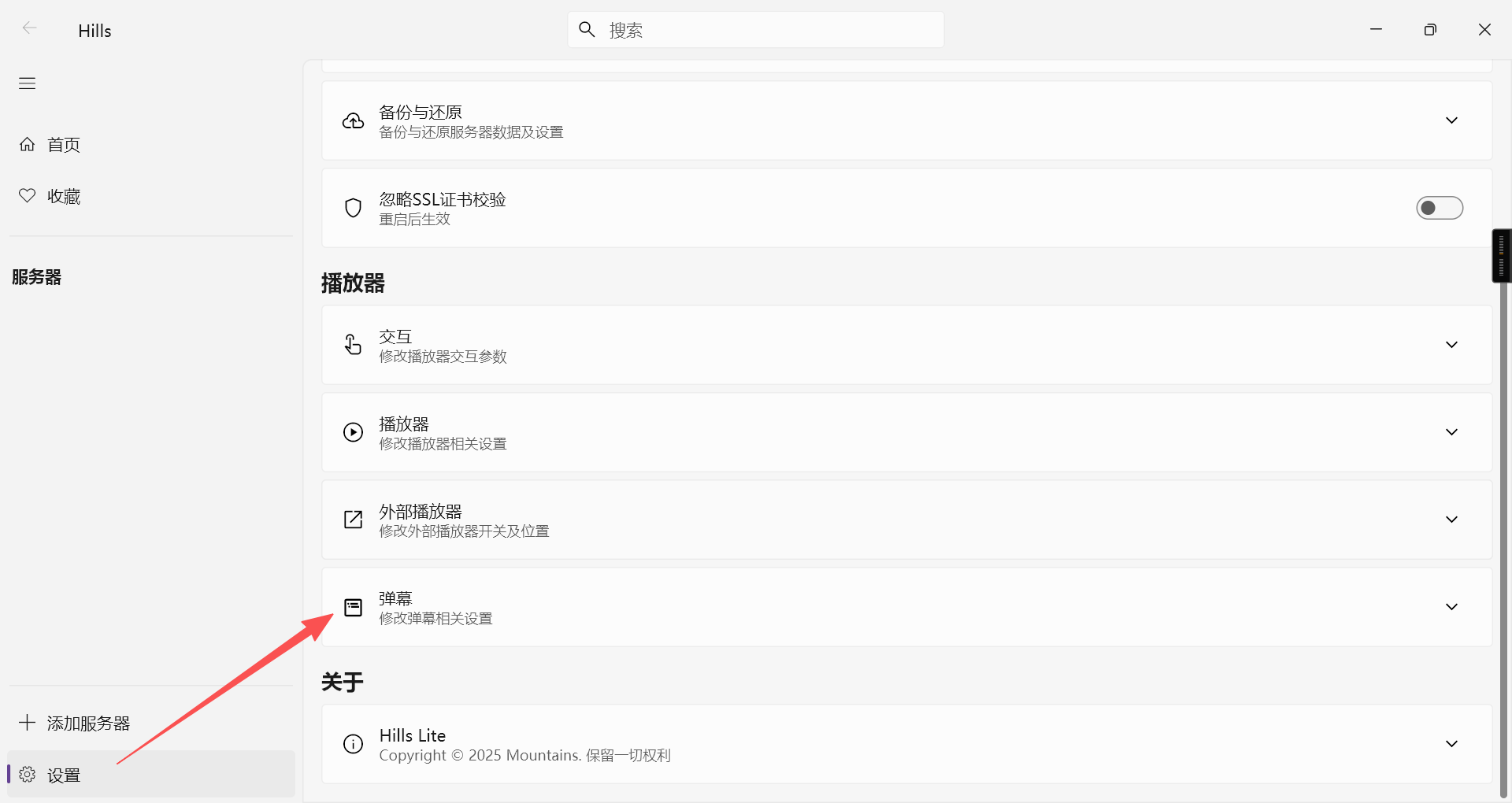1512x803 pixels.
Task: Click the Copyright 2025 Mountains text
Action: click(x=524, y=756)
